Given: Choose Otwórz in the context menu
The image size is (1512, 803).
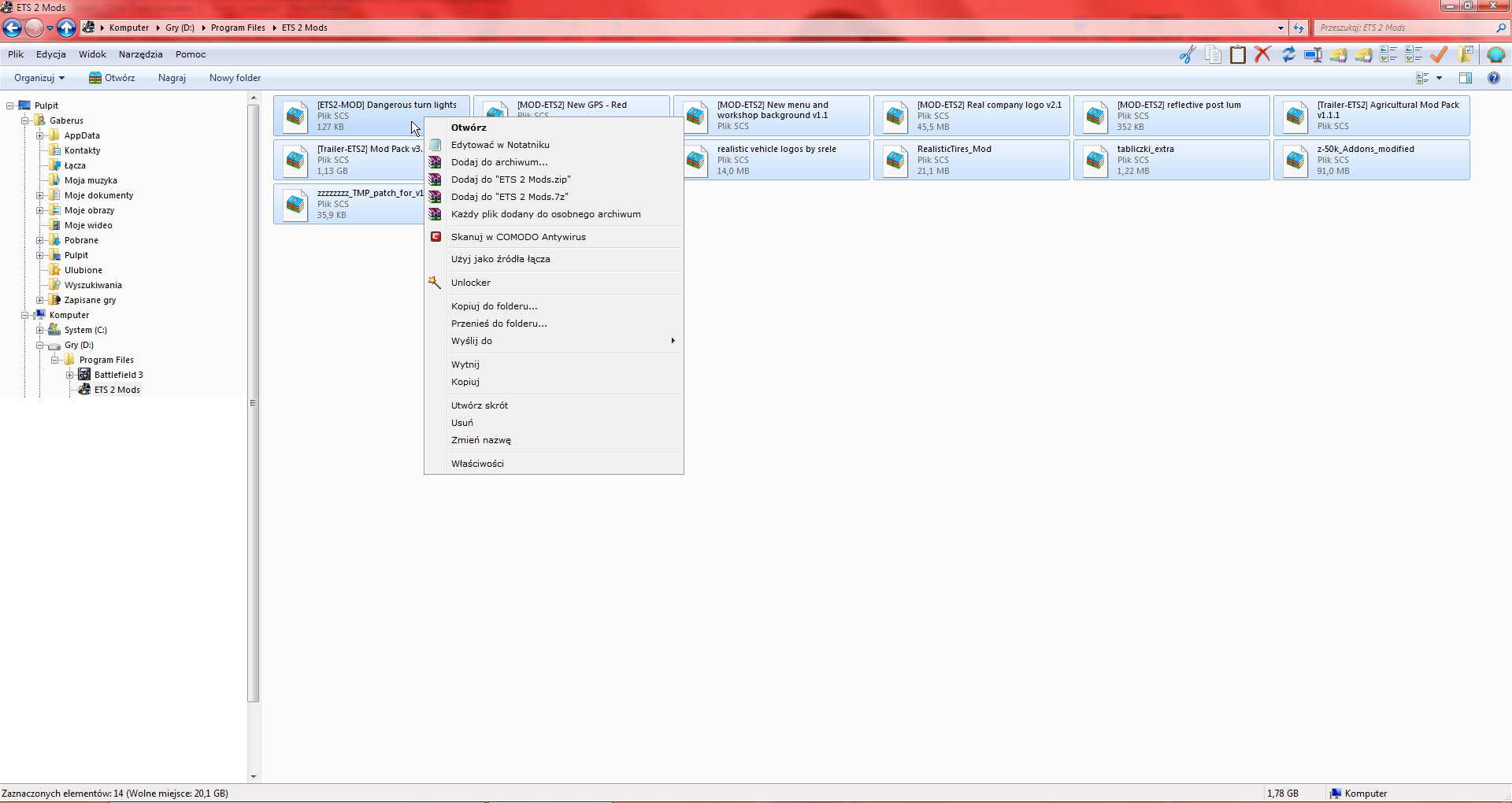Looking at the screenshot, I should point(554,128).
